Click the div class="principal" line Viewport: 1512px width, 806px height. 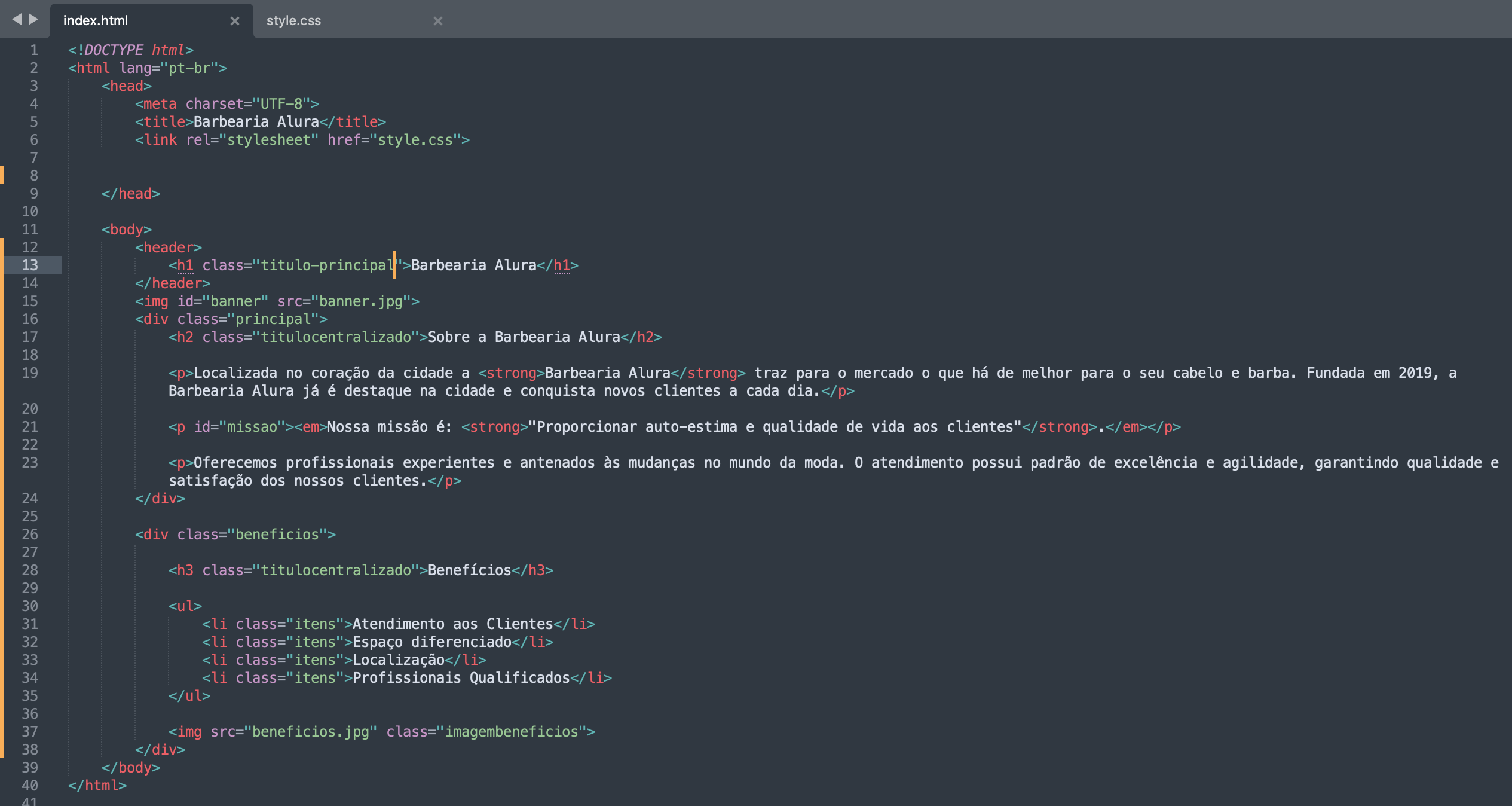pos(231,319)
